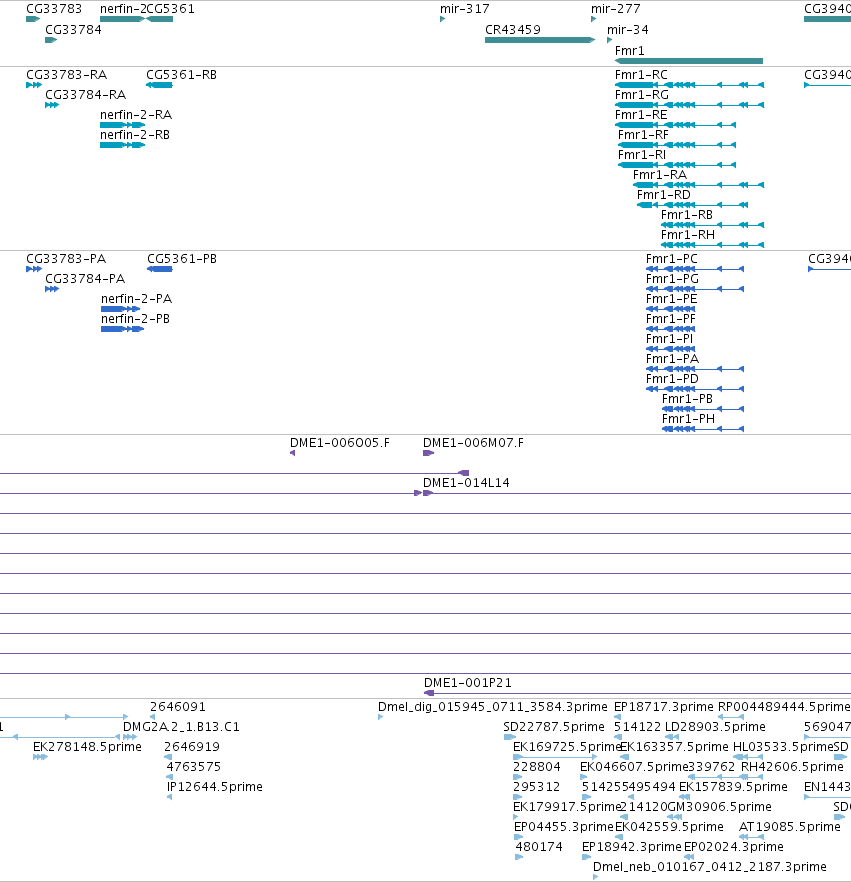851x882 pixels.
Task: Click the EP04455.3prime EST label
Action: coord(564,827)
